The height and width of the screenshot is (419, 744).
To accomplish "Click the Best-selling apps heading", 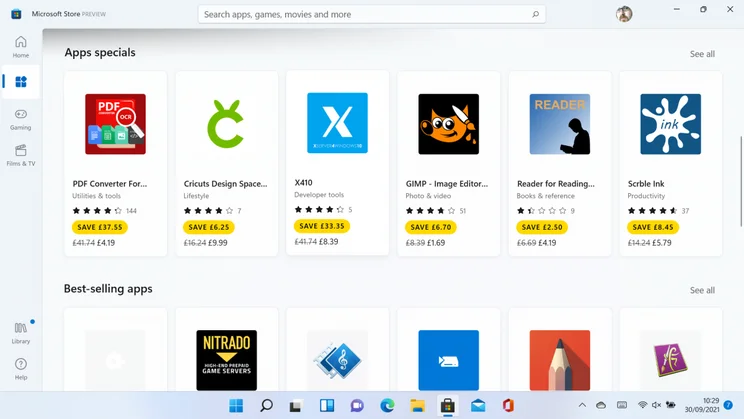I will [x=108, y=289].
